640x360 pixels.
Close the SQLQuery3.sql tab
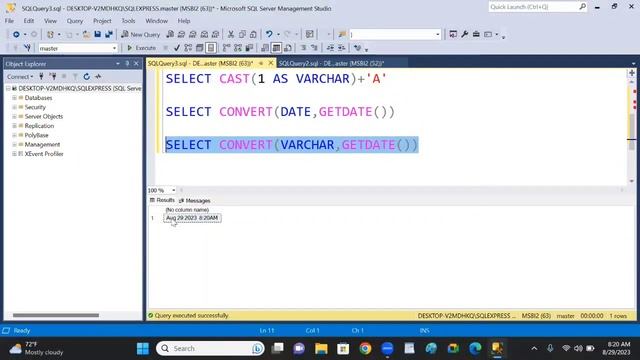click(271, 63)
